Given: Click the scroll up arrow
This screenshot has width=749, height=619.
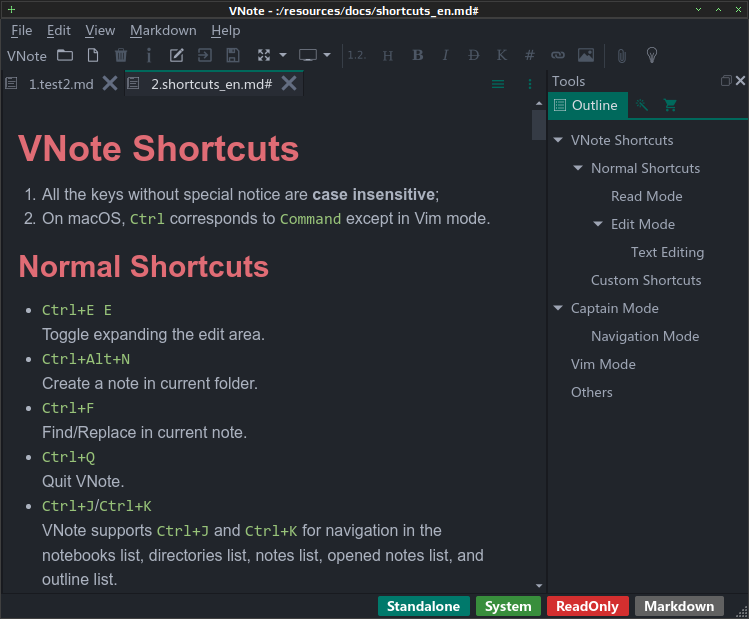Looking at the screenshot, I should (x=539, y=103).
